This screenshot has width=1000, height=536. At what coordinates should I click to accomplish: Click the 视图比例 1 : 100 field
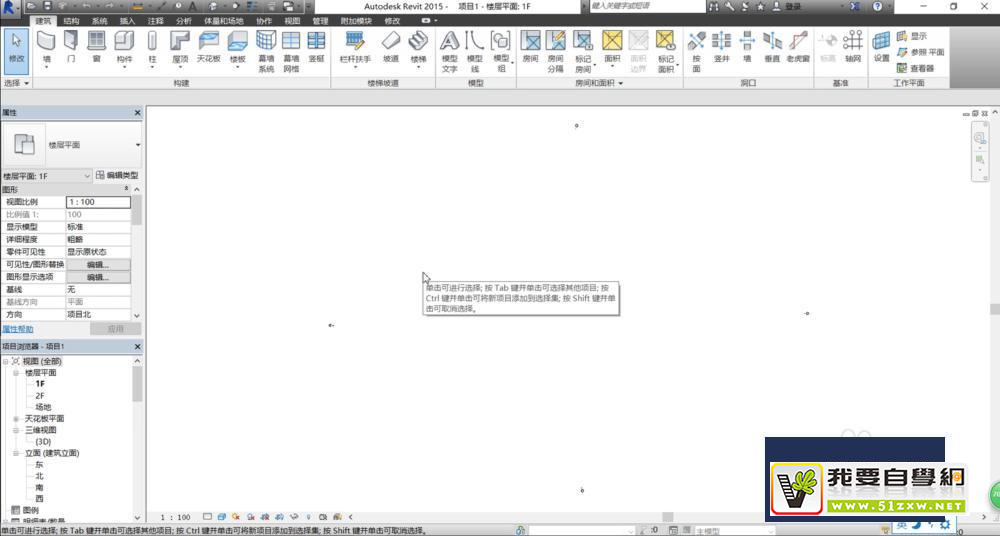point(98,202)
